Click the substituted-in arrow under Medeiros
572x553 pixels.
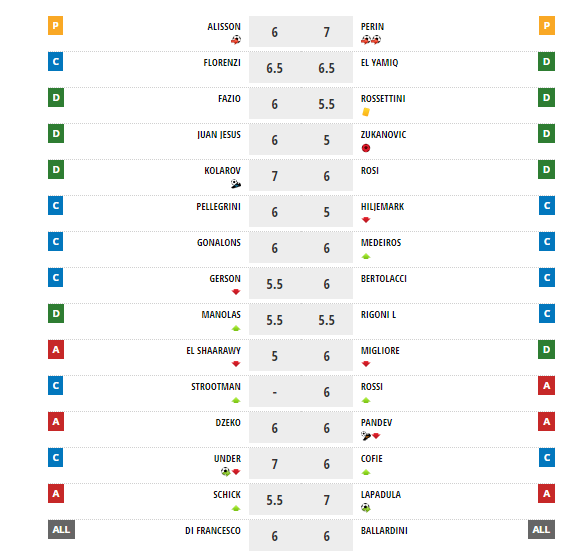click(366, 256)
